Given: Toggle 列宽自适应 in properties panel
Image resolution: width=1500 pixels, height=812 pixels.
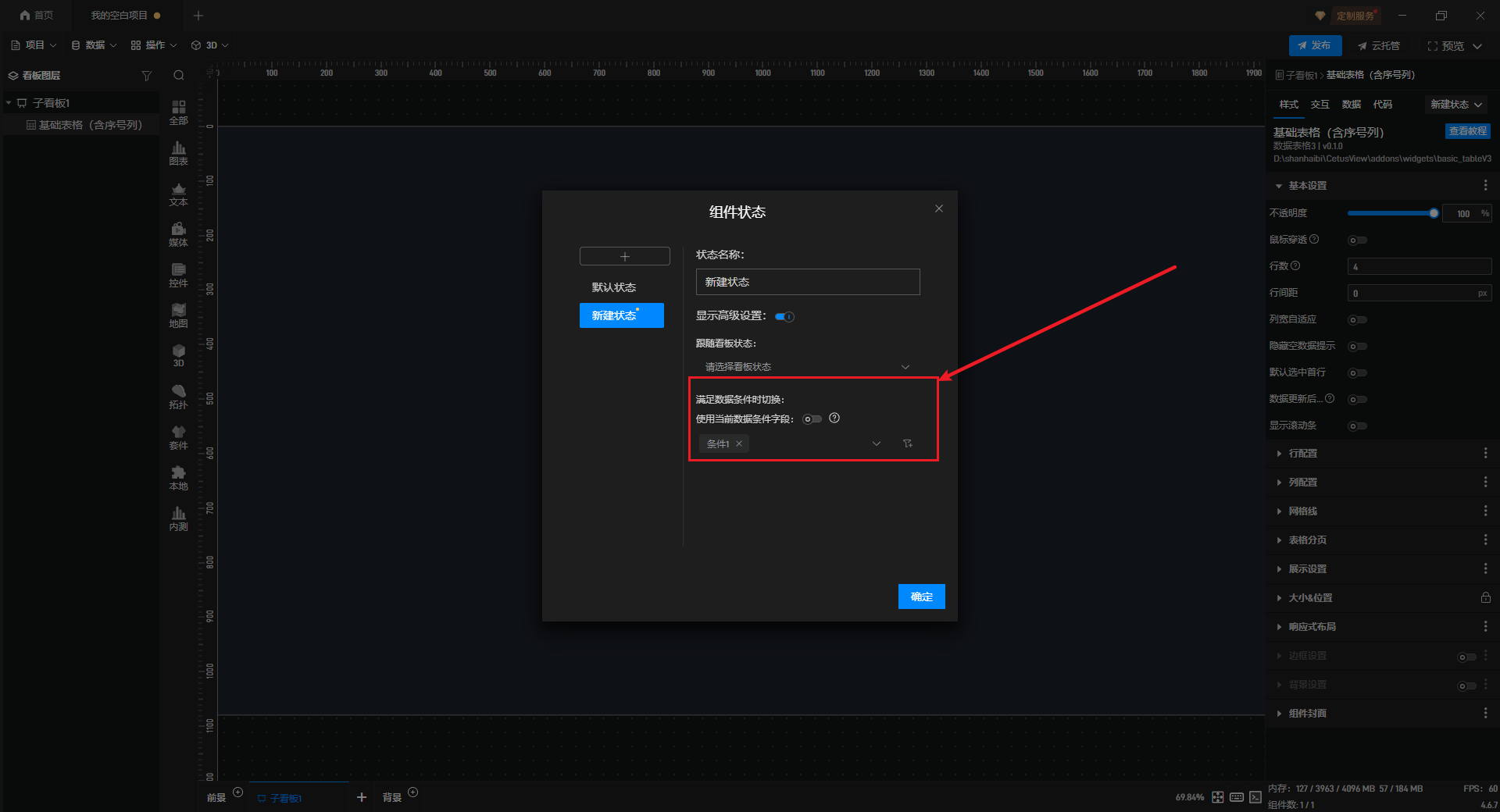Looking at the screenshot, I should click(x=1358, y=319).
